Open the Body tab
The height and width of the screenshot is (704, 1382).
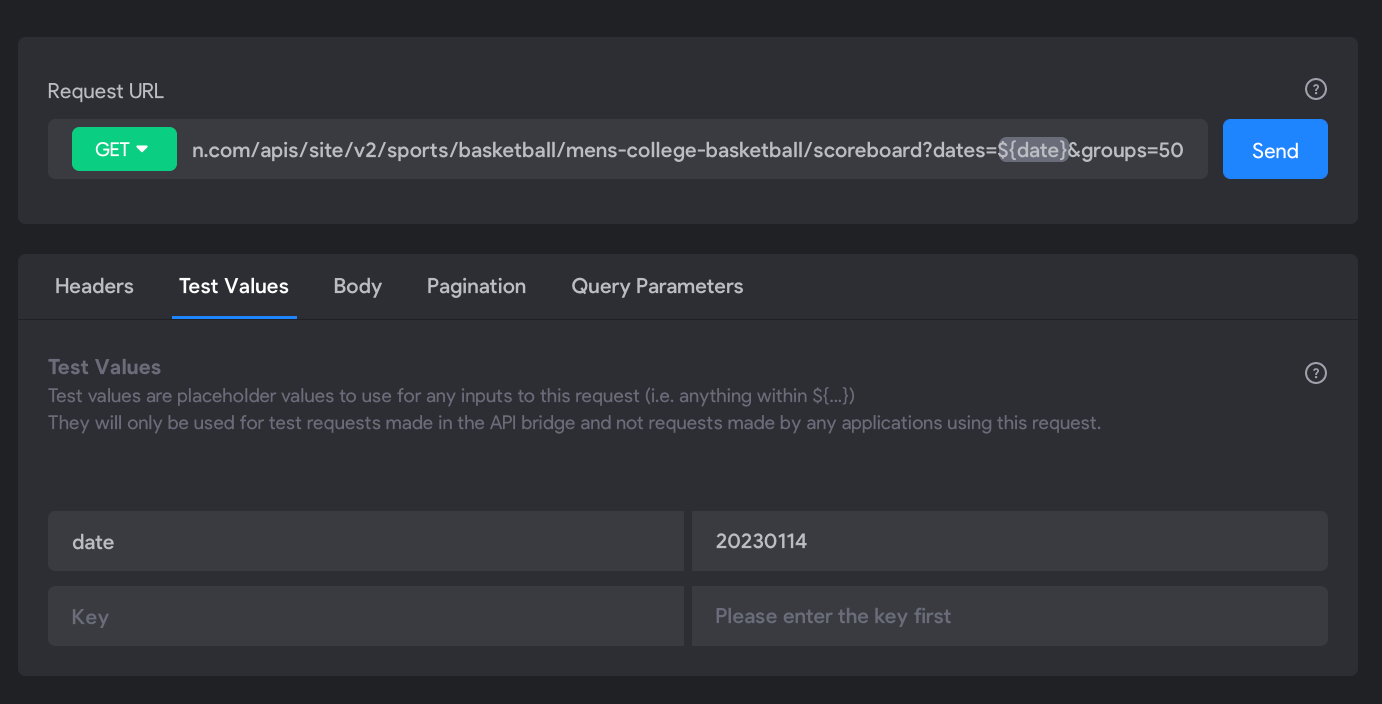pos(358,286)
